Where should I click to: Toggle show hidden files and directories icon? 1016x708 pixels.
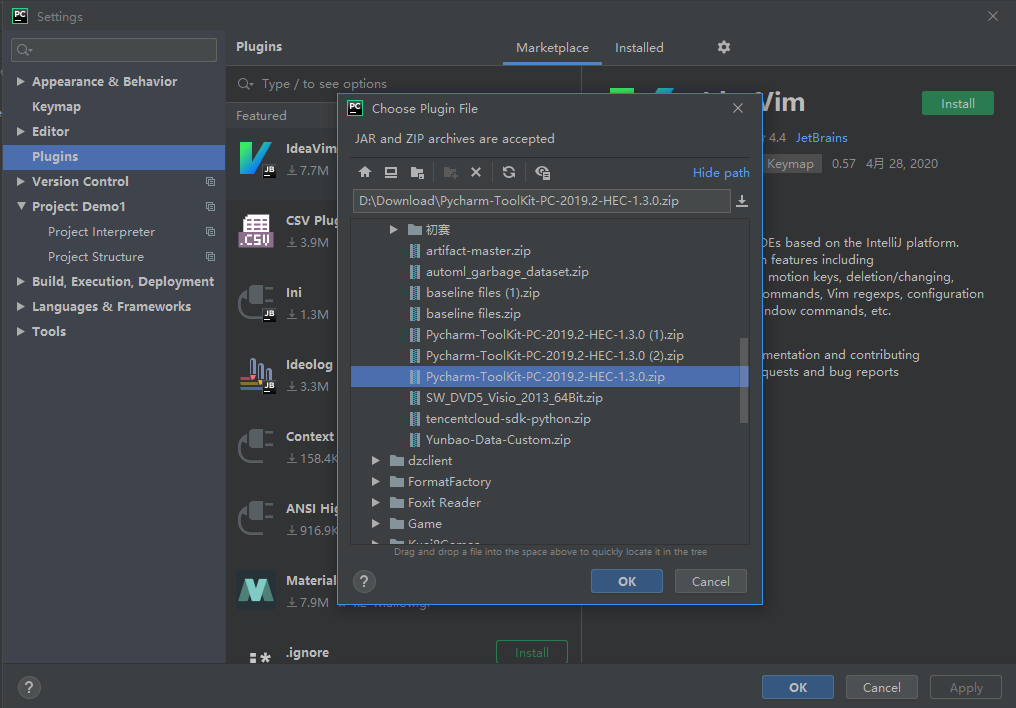click(542, 172)
